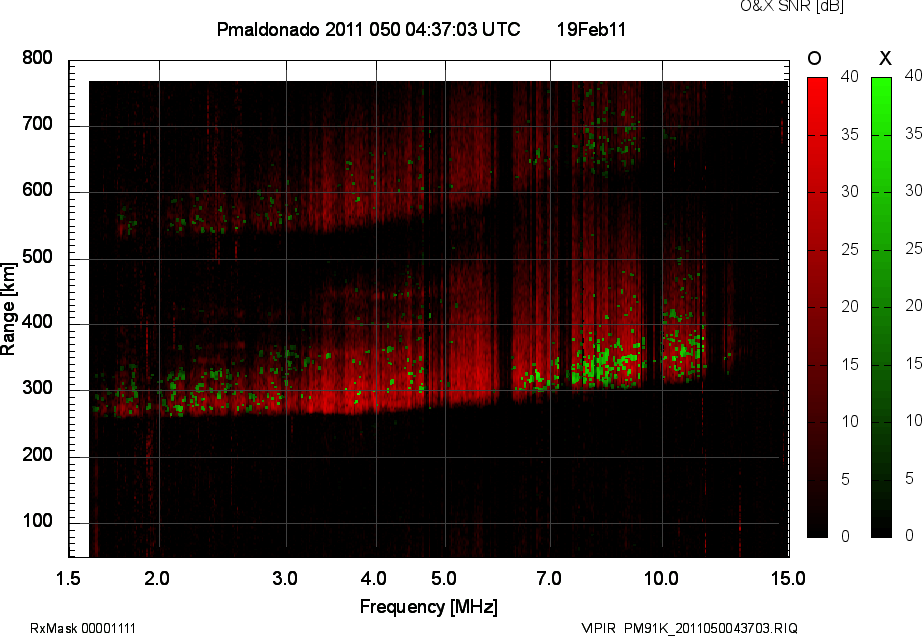This screenshot has height=636, width=922.
Task: Click the '5.0' frequency tick label
Action: [x=443, y=578]
